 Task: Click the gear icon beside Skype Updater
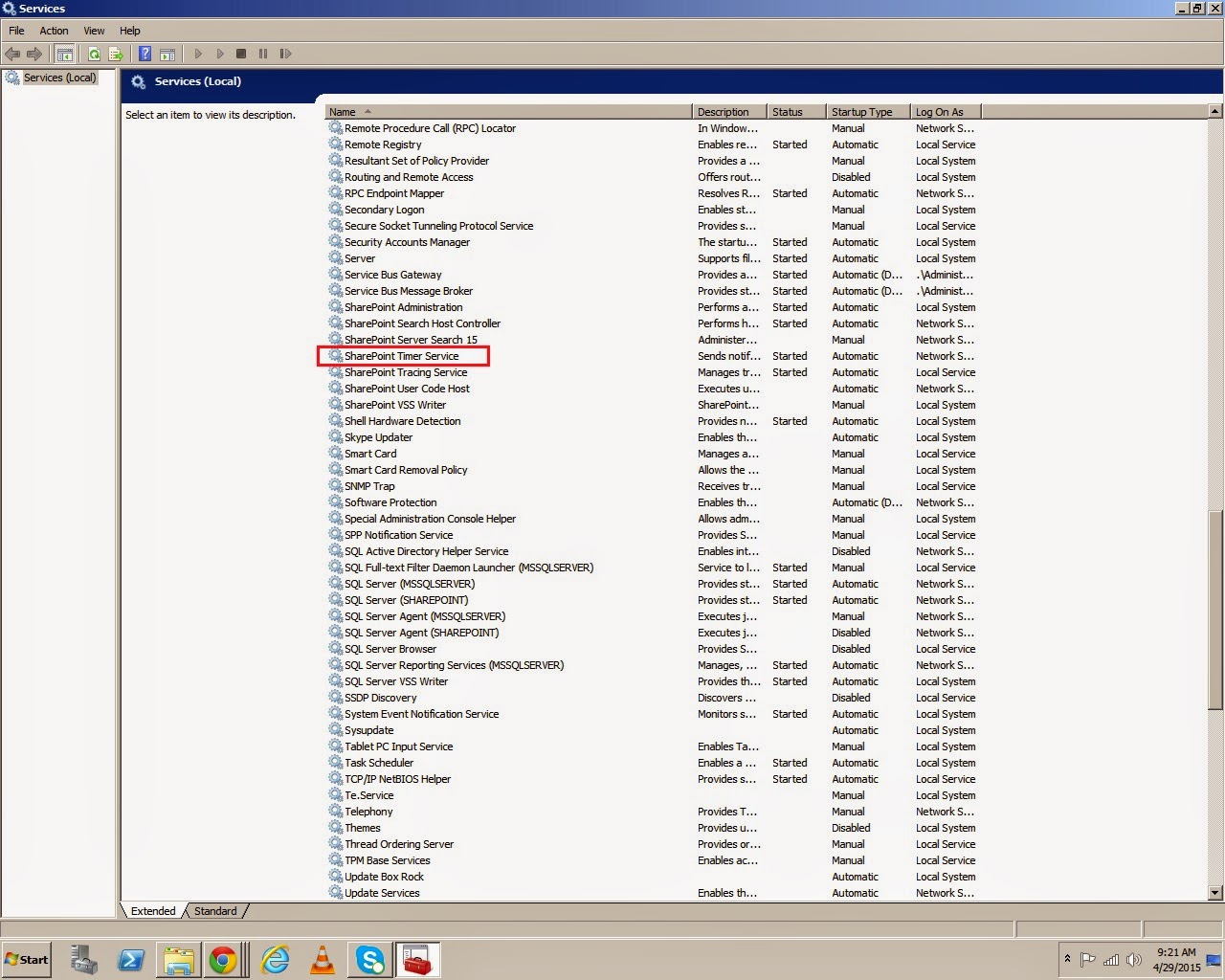[336, 436]
